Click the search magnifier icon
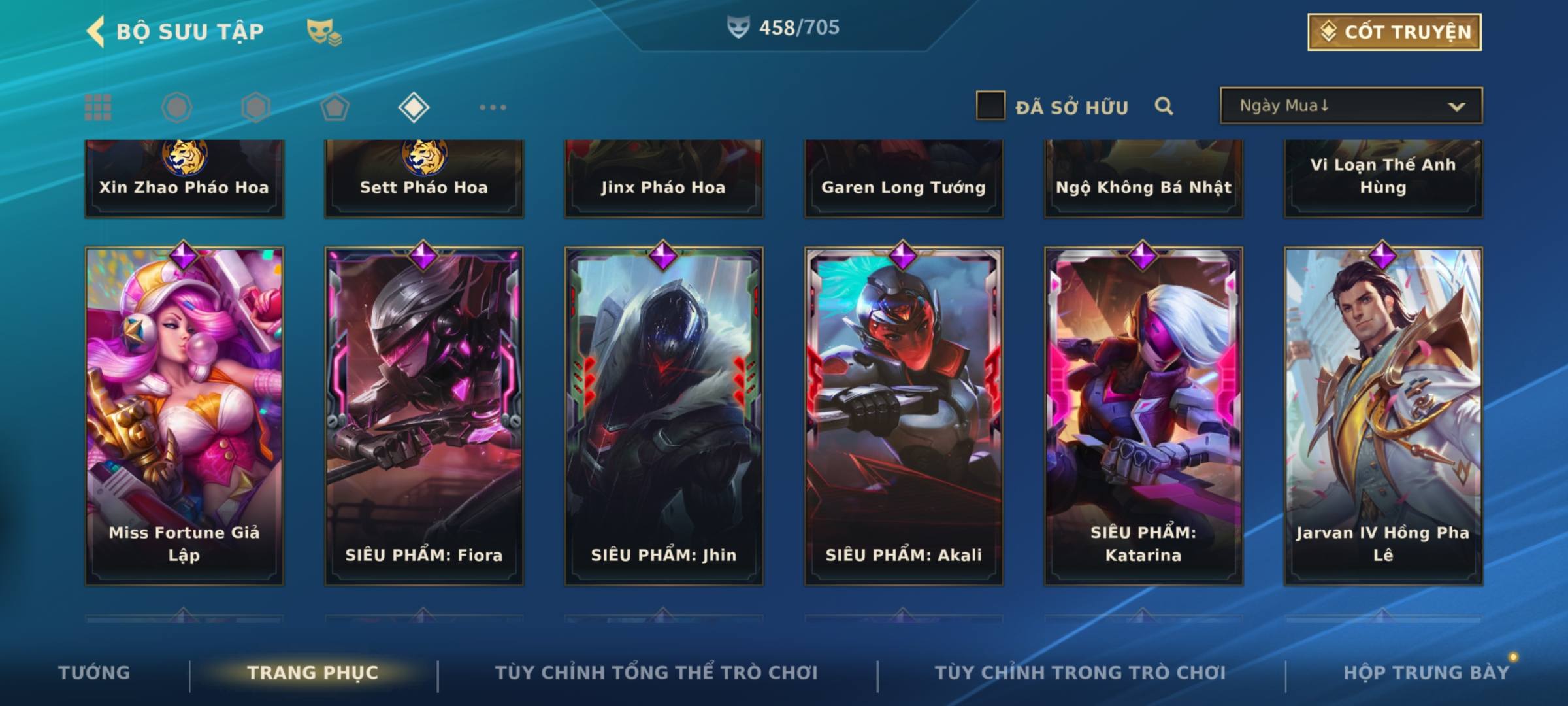 (1164, 106)
